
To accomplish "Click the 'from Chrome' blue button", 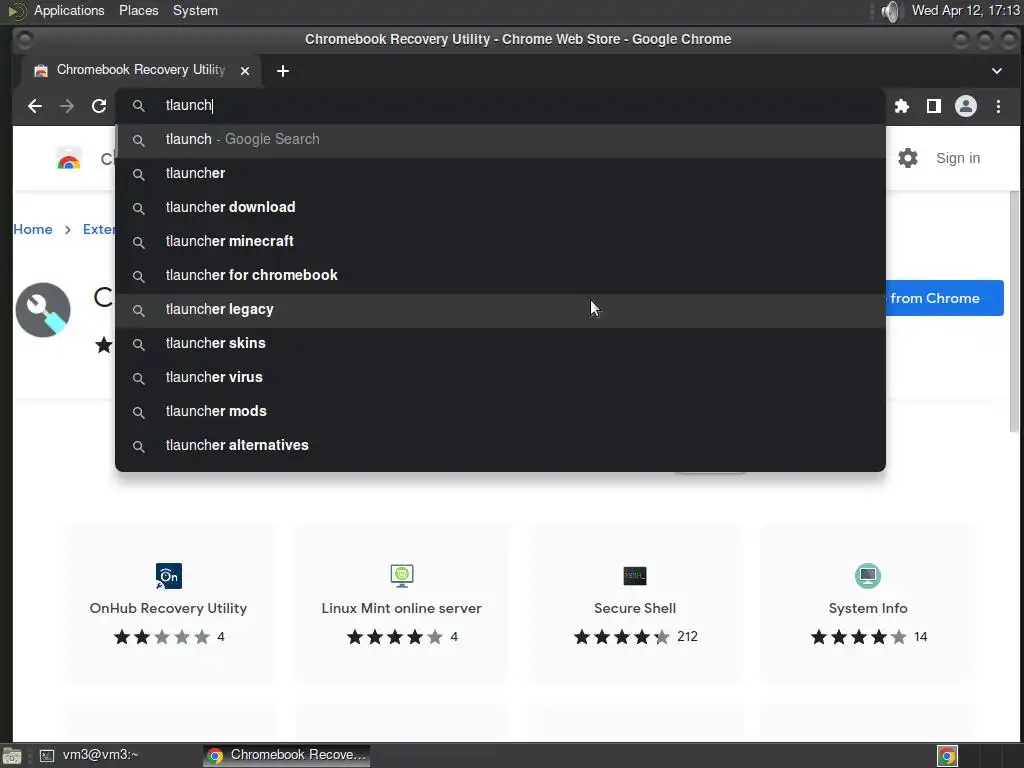I will [x=944, y=298].
